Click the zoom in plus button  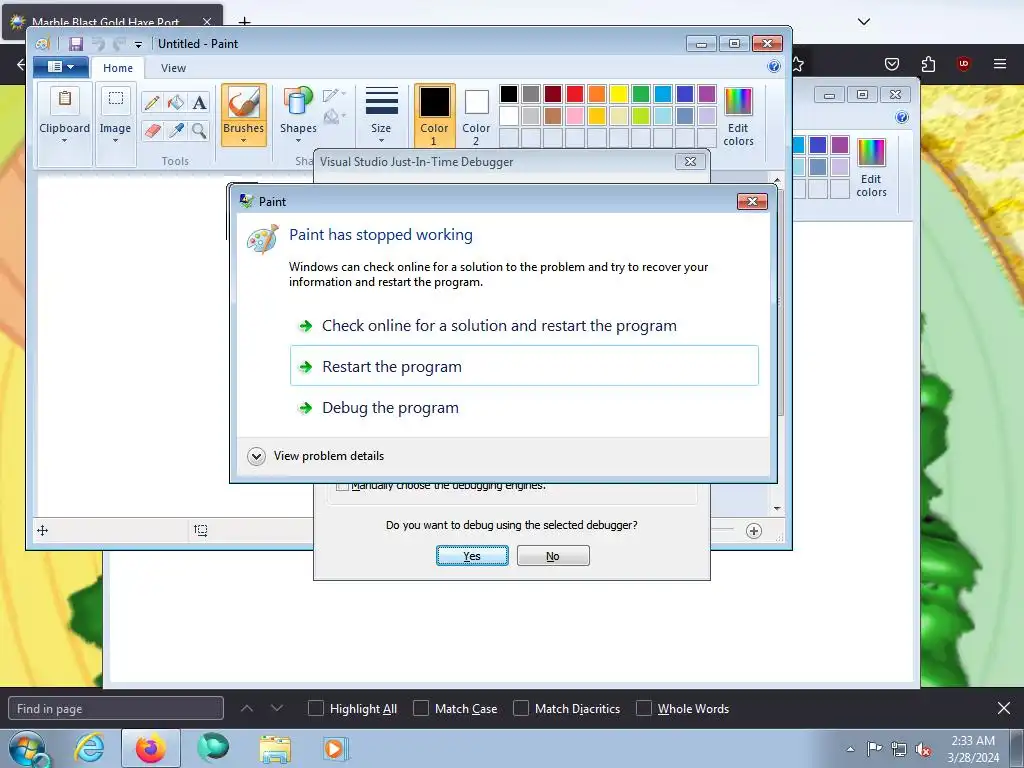coord(754,531)
